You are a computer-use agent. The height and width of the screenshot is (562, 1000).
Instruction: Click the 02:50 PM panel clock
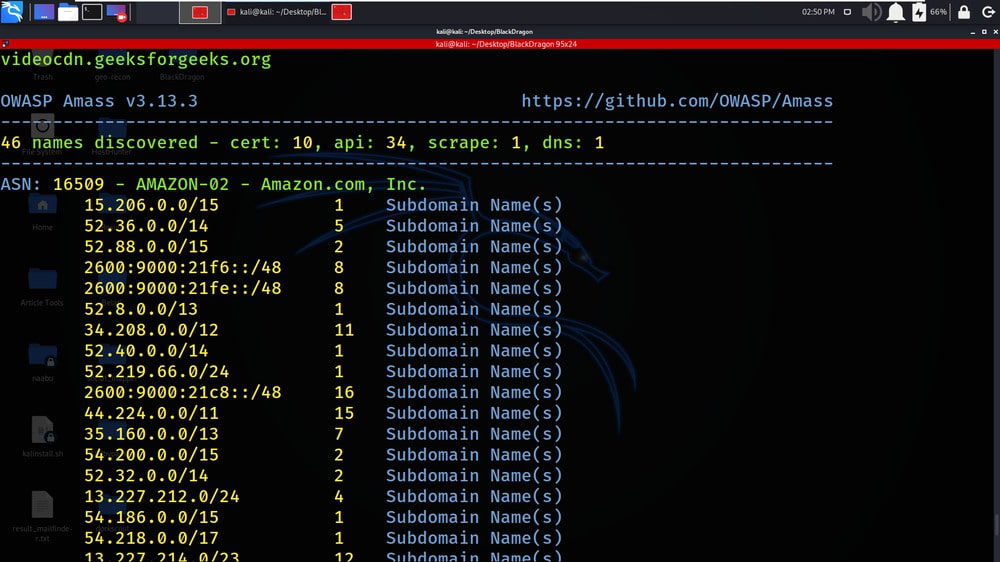coord(818,12)
